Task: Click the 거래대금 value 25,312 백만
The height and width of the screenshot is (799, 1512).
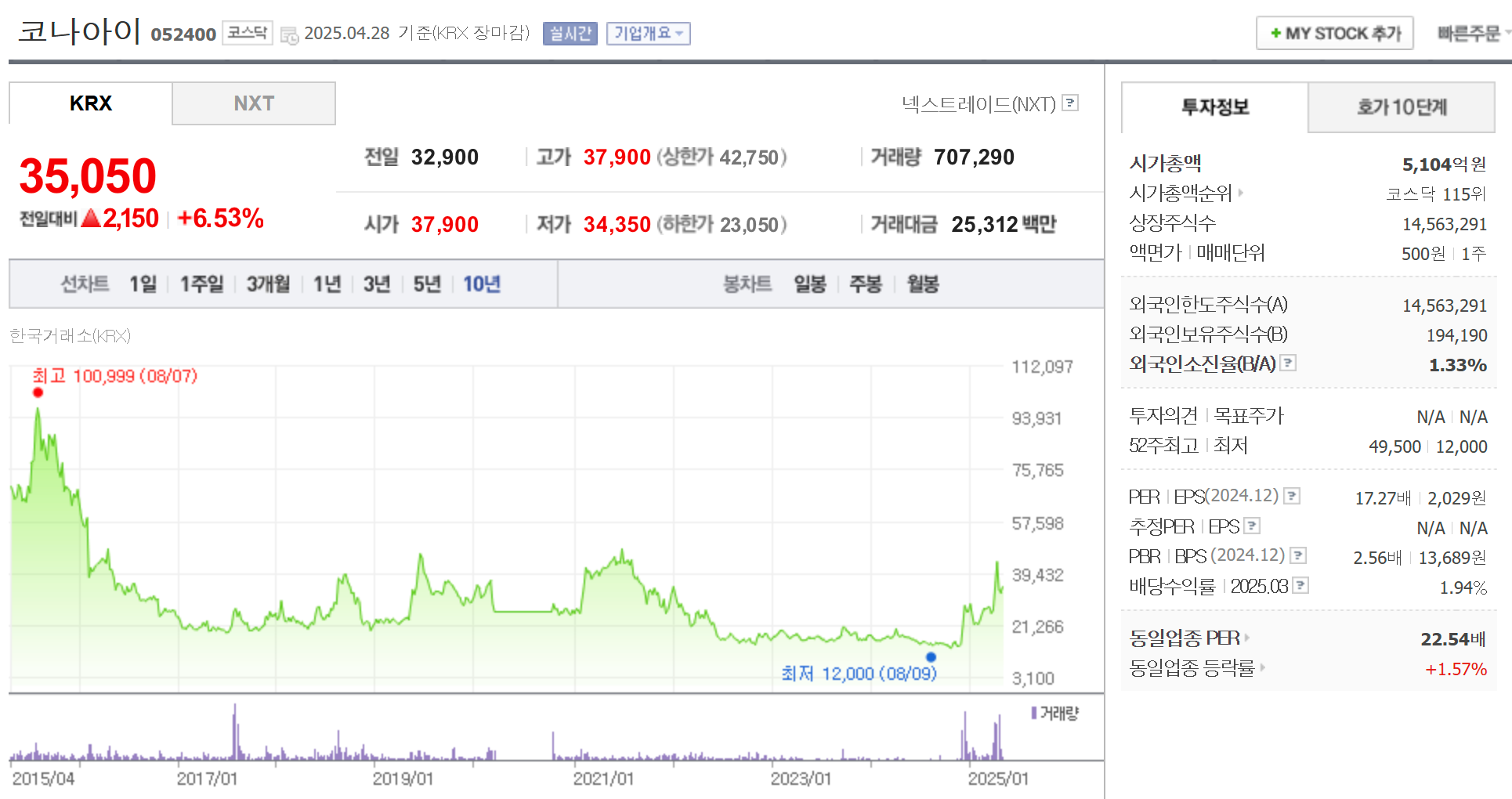Action: (1004, 225)
